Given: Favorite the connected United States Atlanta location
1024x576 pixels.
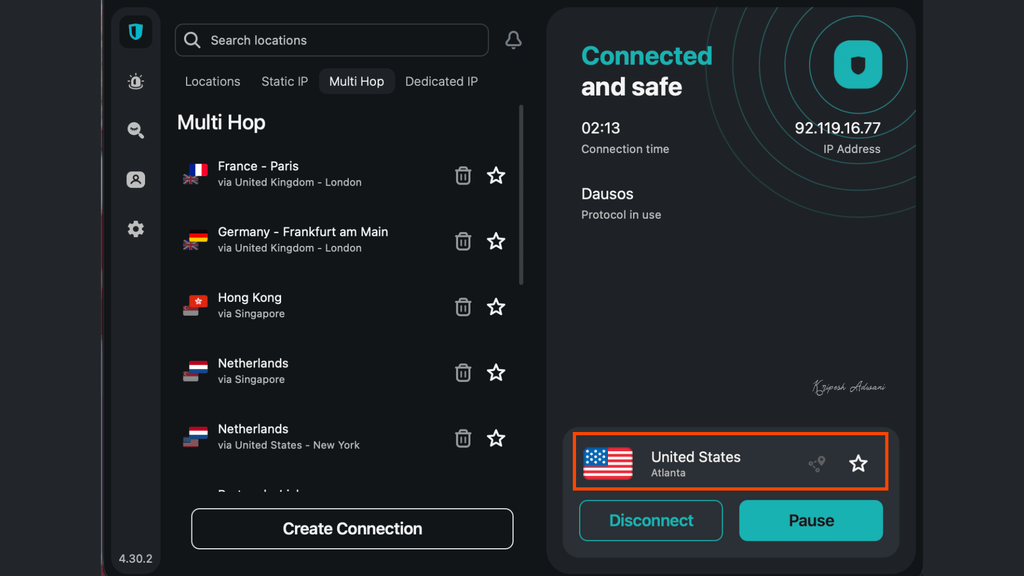Looking at the screenshot, I should (858, 463).
